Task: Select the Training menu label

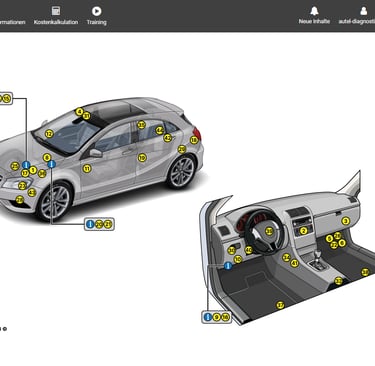Action: point(97,22)
